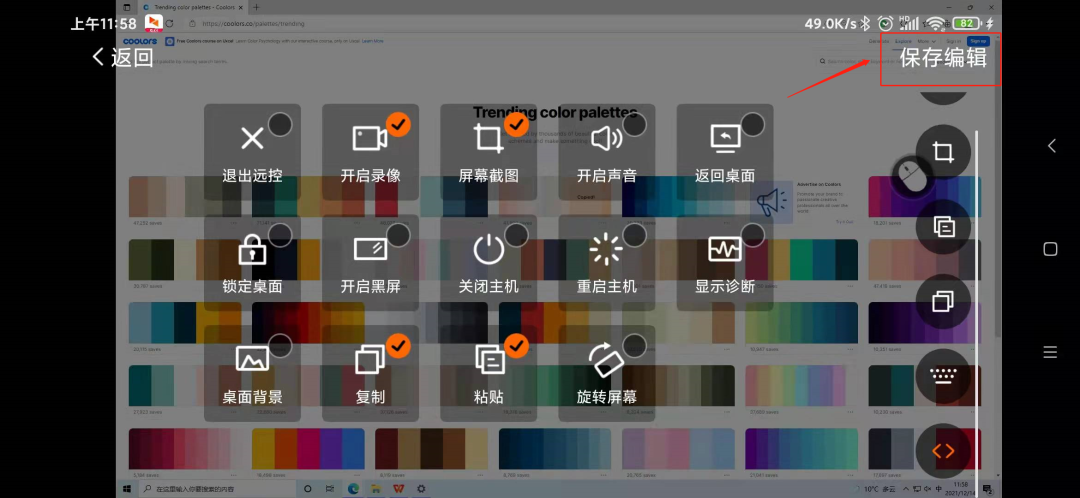Viewport: 1080px width, 498px height.
Task: Click the Cortana circle on the taskbar
Action: coord(308,488)
